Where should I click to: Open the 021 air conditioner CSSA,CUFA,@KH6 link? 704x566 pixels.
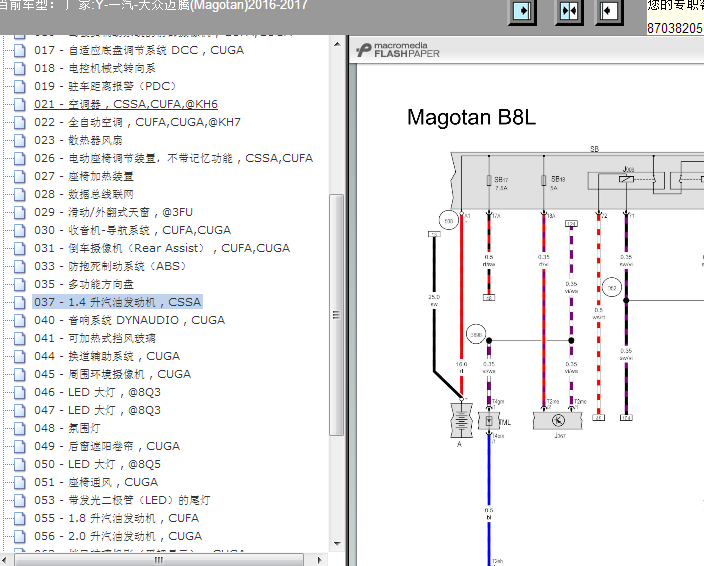126,104
